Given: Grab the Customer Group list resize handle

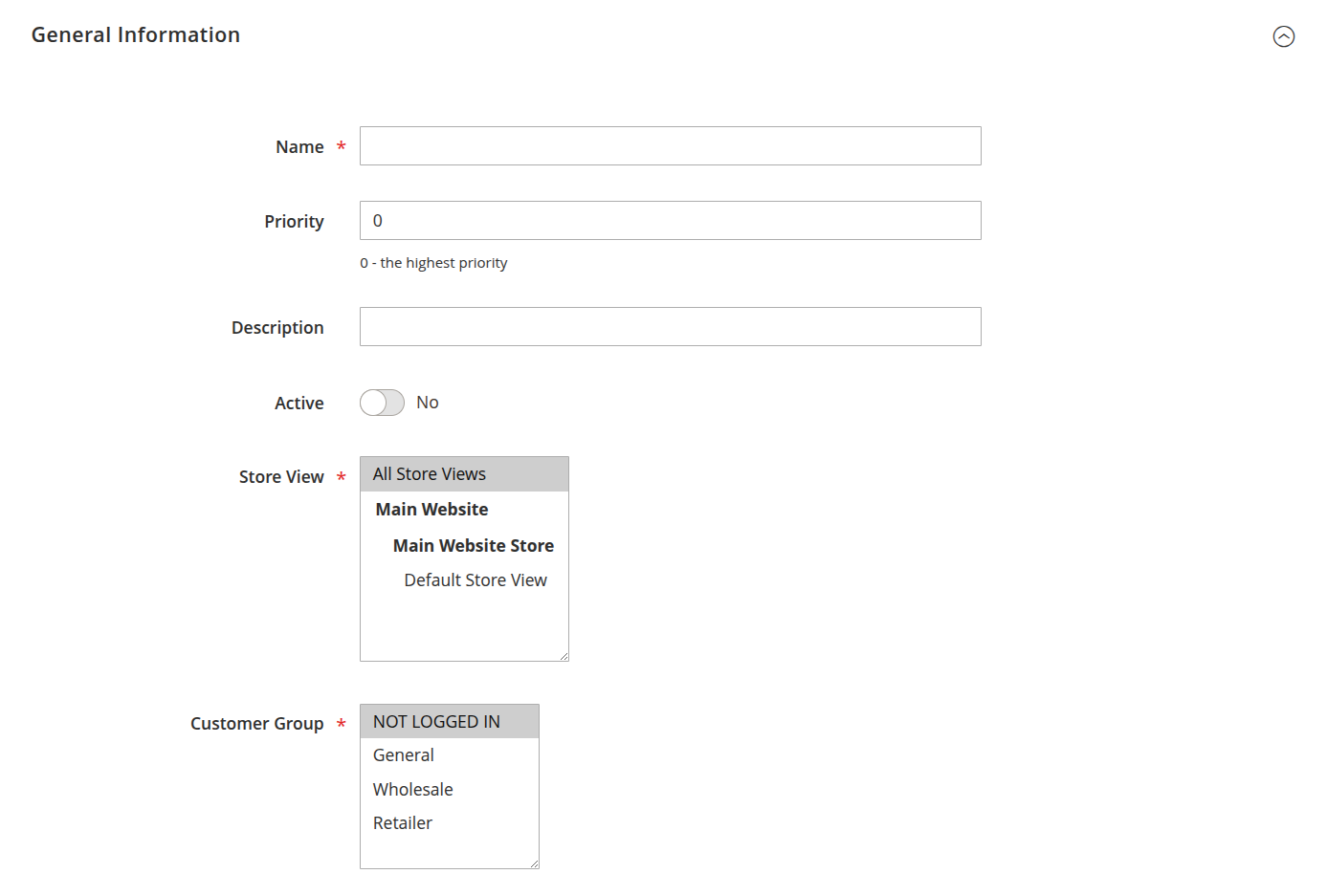Looking at the screenshot, I should tap(534, 863).
